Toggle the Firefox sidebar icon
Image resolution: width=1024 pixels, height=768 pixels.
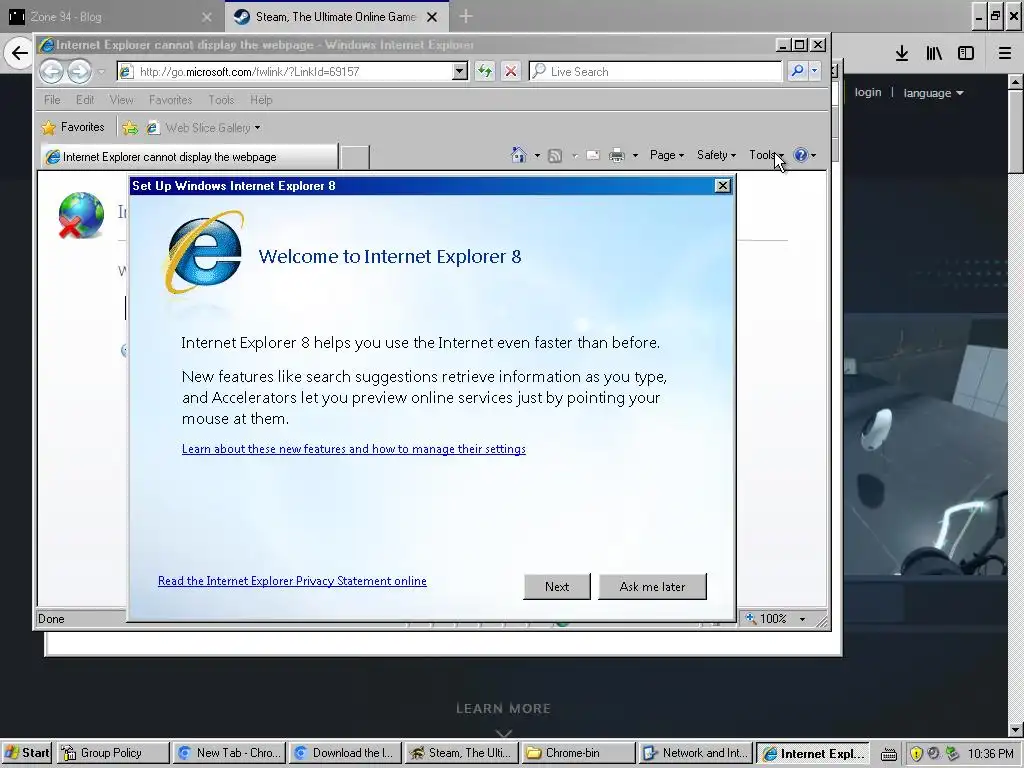966,54
